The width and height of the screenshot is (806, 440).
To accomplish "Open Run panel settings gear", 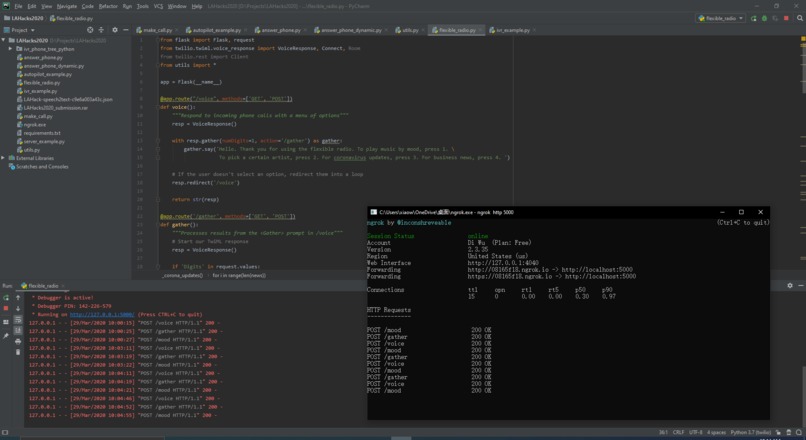I will pyautogui.click(x=790, y=285).
